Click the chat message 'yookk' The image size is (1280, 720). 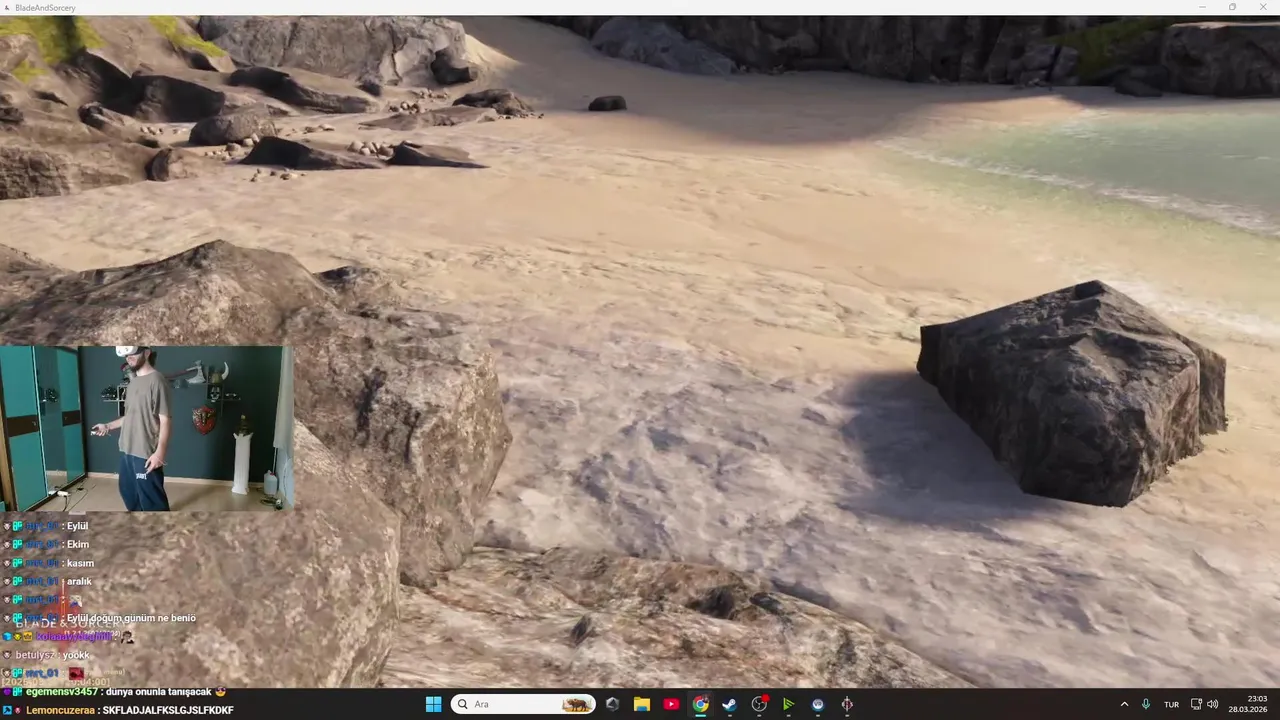(x=76, y=655)
